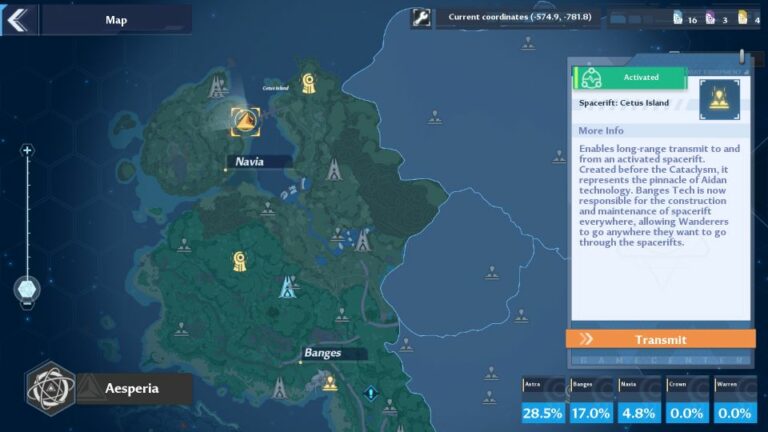Open the wrench tool next to coordinates

click(421, 18)
